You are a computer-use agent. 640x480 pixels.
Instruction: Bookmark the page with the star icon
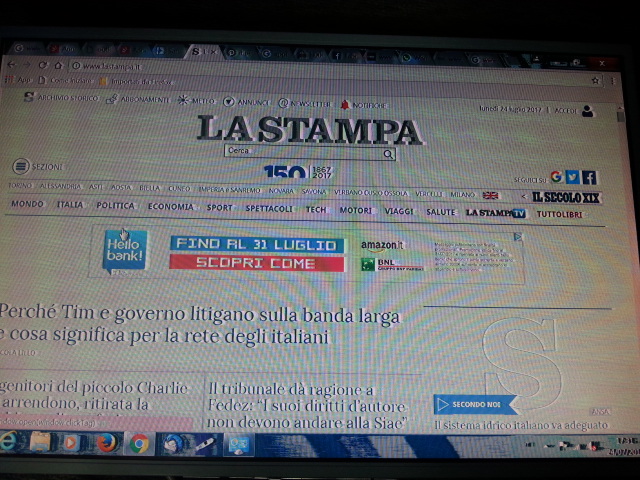(x=596, y=80)
